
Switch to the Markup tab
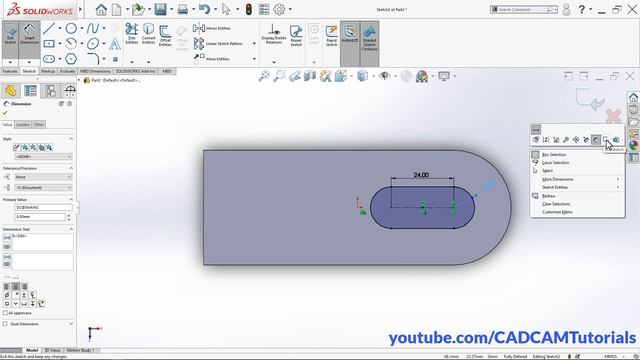point(48,71)
